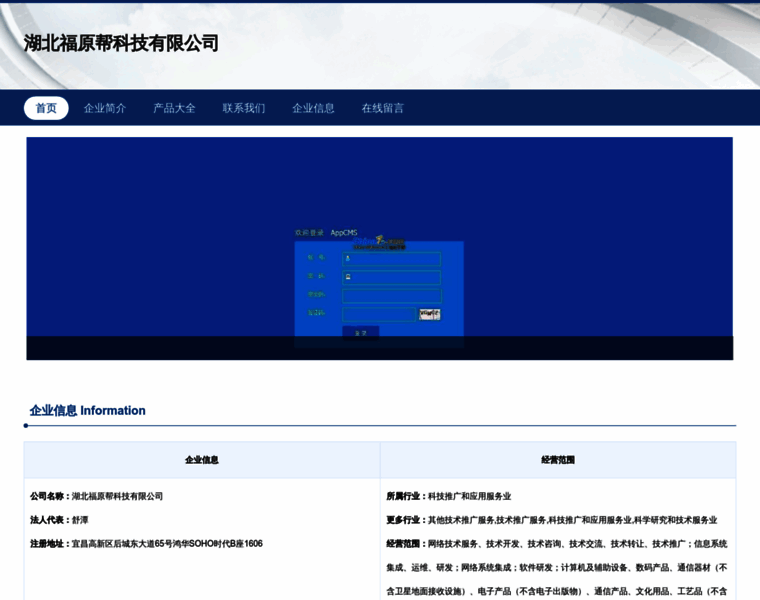760x600 pixels.
Task: Click the 经营范围 table column header
Action: point(558,460)
